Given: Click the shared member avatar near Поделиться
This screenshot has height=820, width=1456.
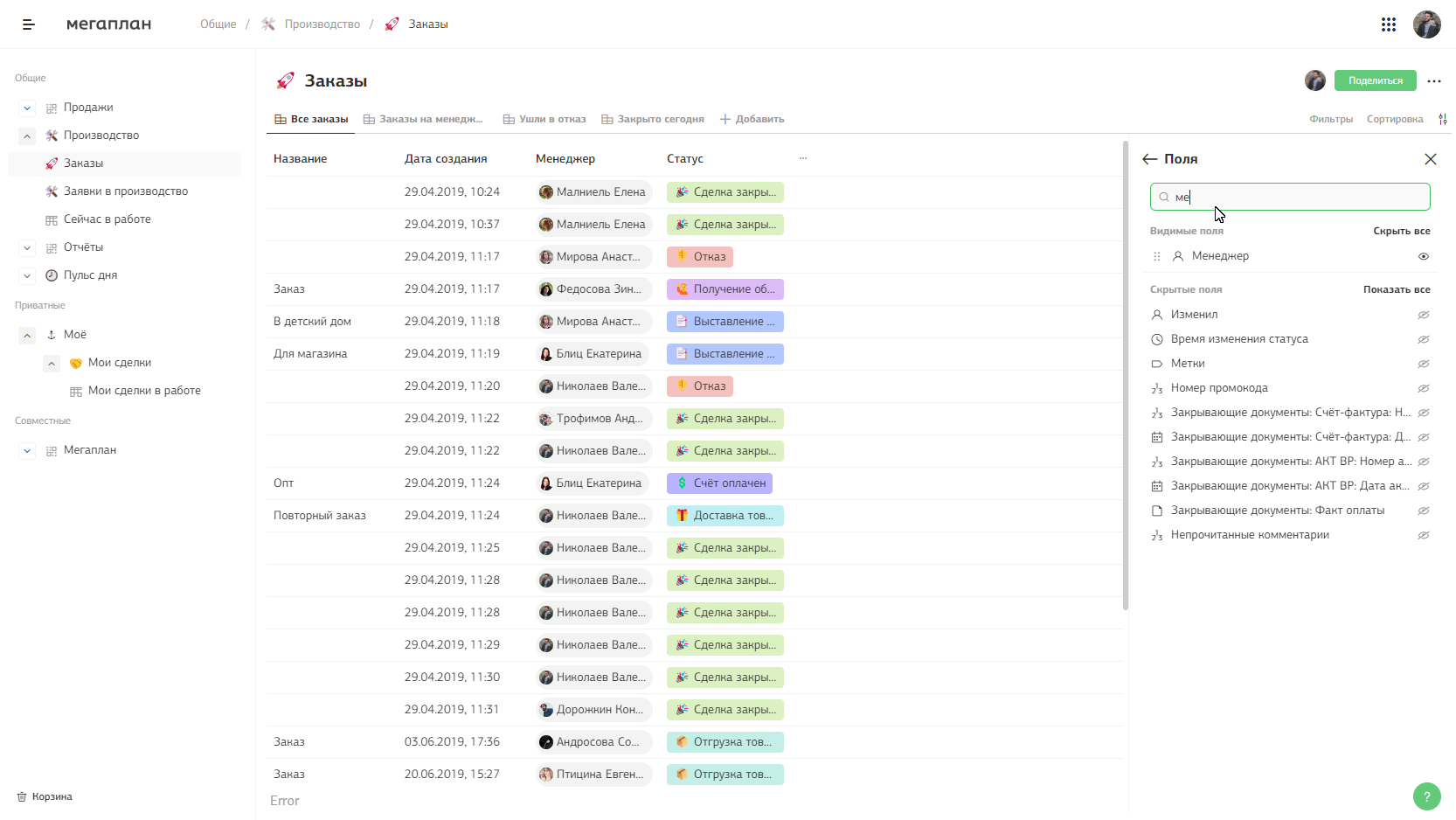Looking at the screenshot, I should click(x=1315, y=80).
